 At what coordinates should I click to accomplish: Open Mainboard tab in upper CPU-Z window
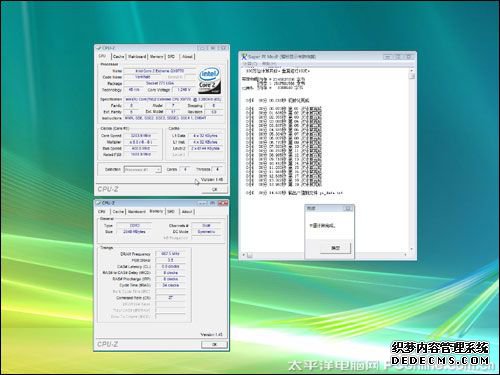coord(137,57)
